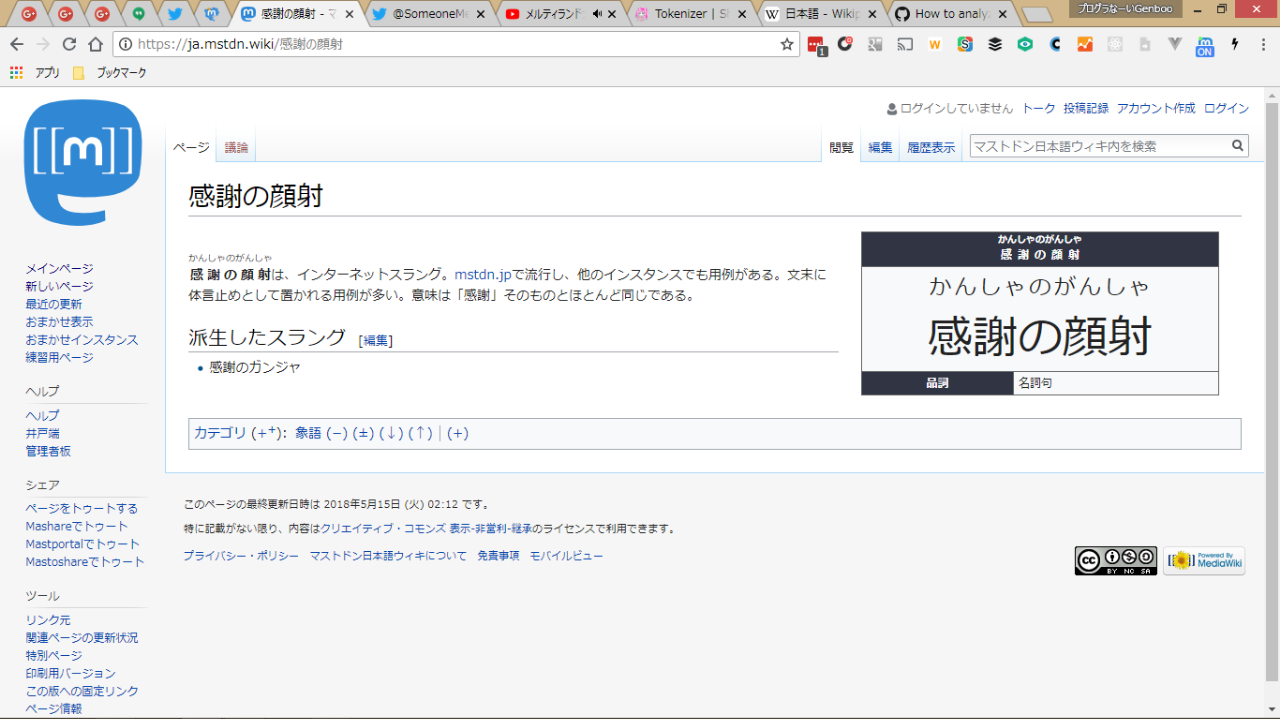Click the Mastodon wiki logo
This screenshot has width=1280, height=719.
coord(82,161)
